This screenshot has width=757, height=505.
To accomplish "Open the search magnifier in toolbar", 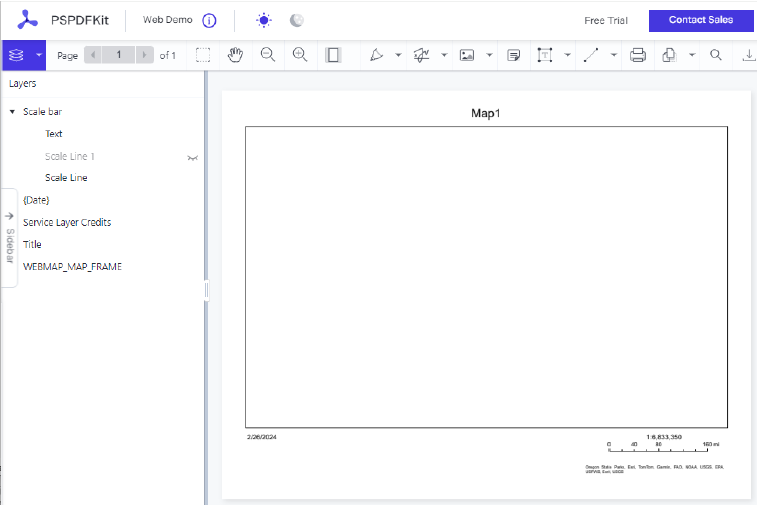I will pos(716,55).
